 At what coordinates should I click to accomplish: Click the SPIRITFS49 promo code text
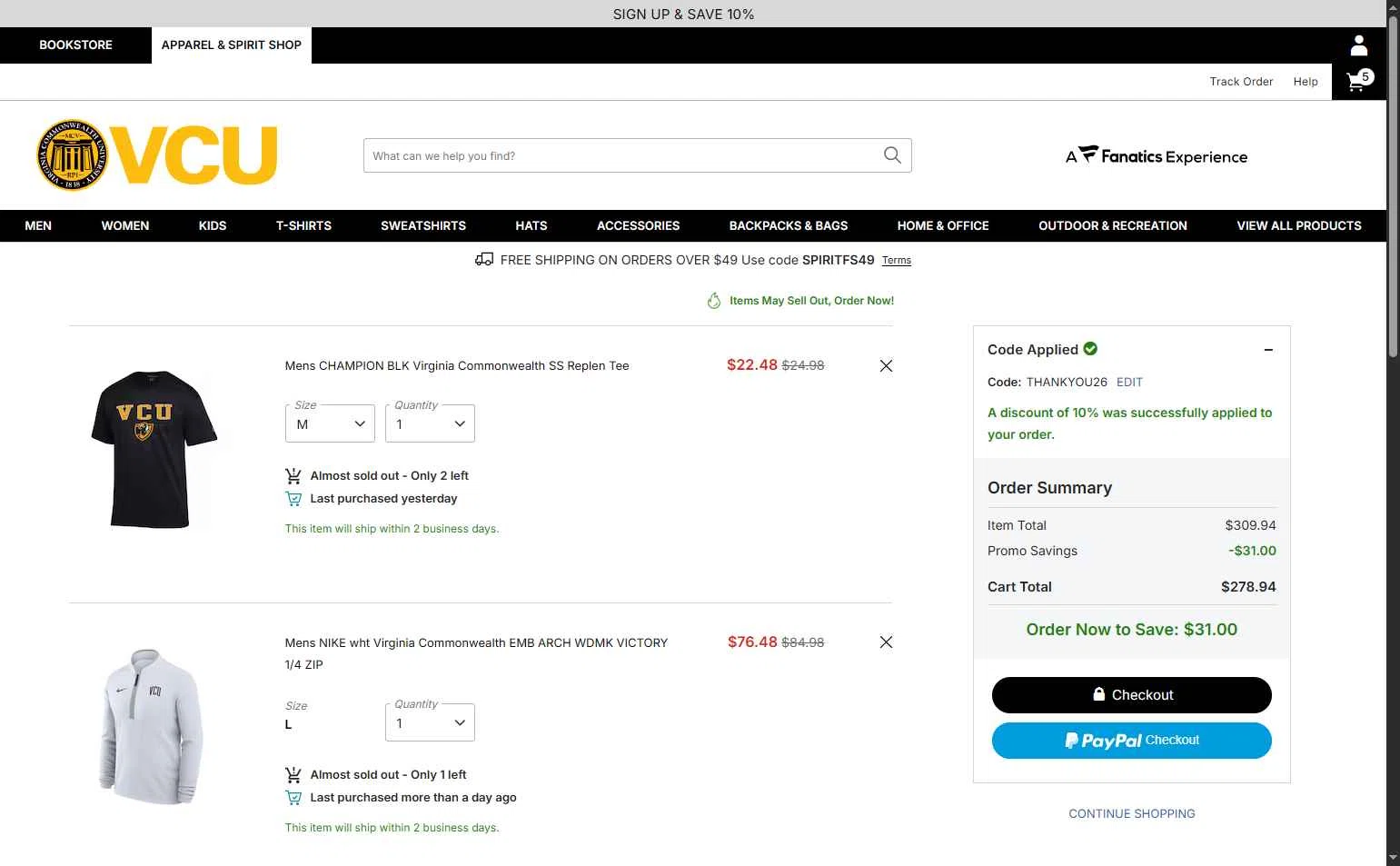[x=838, y=260]
